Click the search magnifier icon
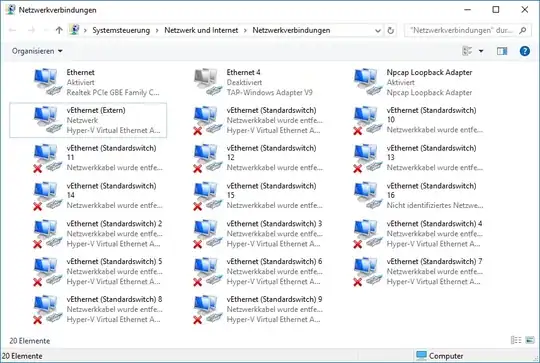The width and height of the screenshot is (540, 363). pyautogui.click(x=523, y=30)
